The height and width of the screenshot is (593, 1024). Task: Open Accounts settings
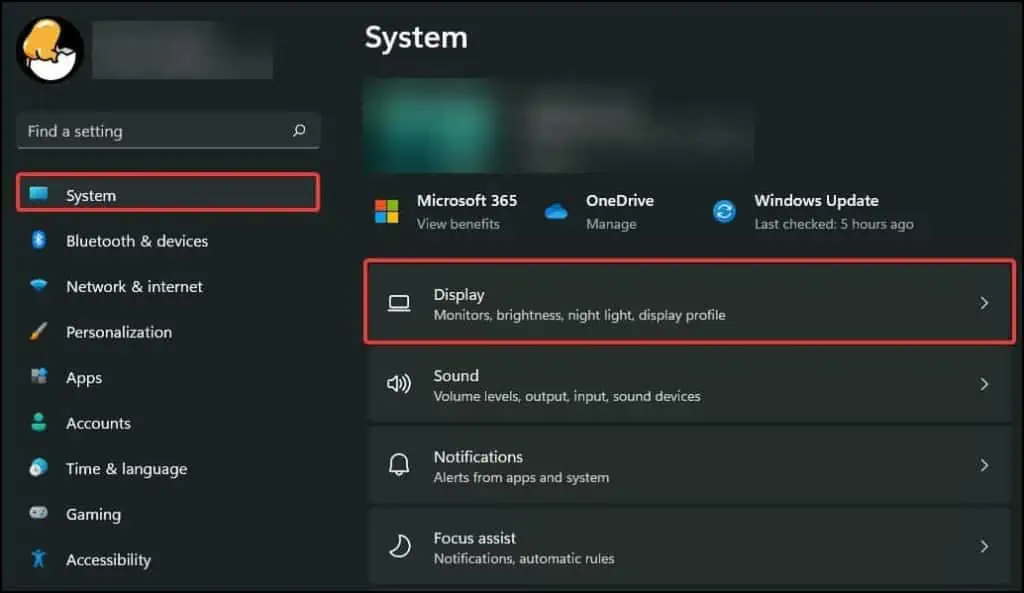[98, 423]
